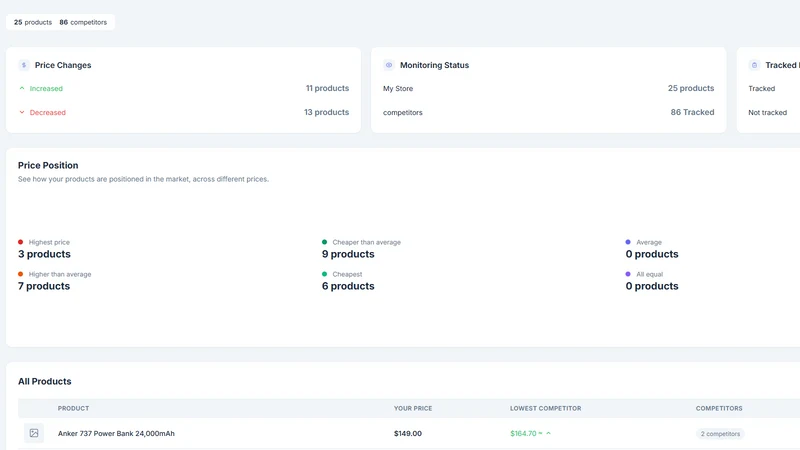Click the icon beside the Tracked card title
Image resolution: width=800 pixels, height=450 pixels.
pos(754,65)
